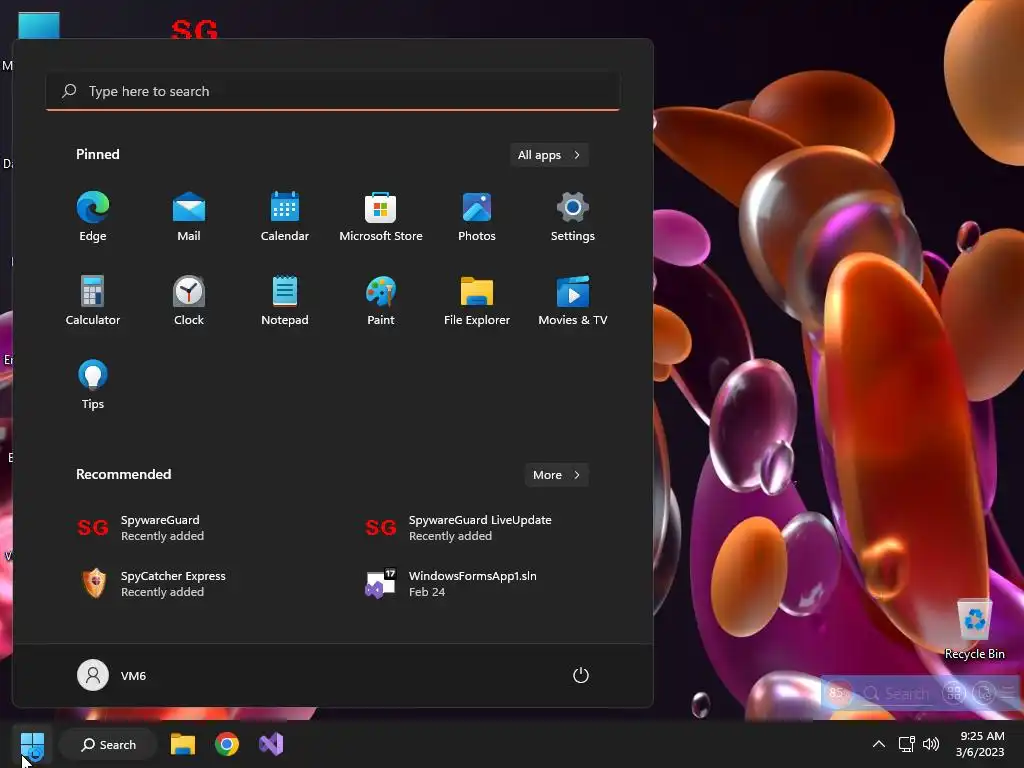Open Edge from pinned apps
The height and width of the screenshot is (768, 1024).
[x=93, y=217]
